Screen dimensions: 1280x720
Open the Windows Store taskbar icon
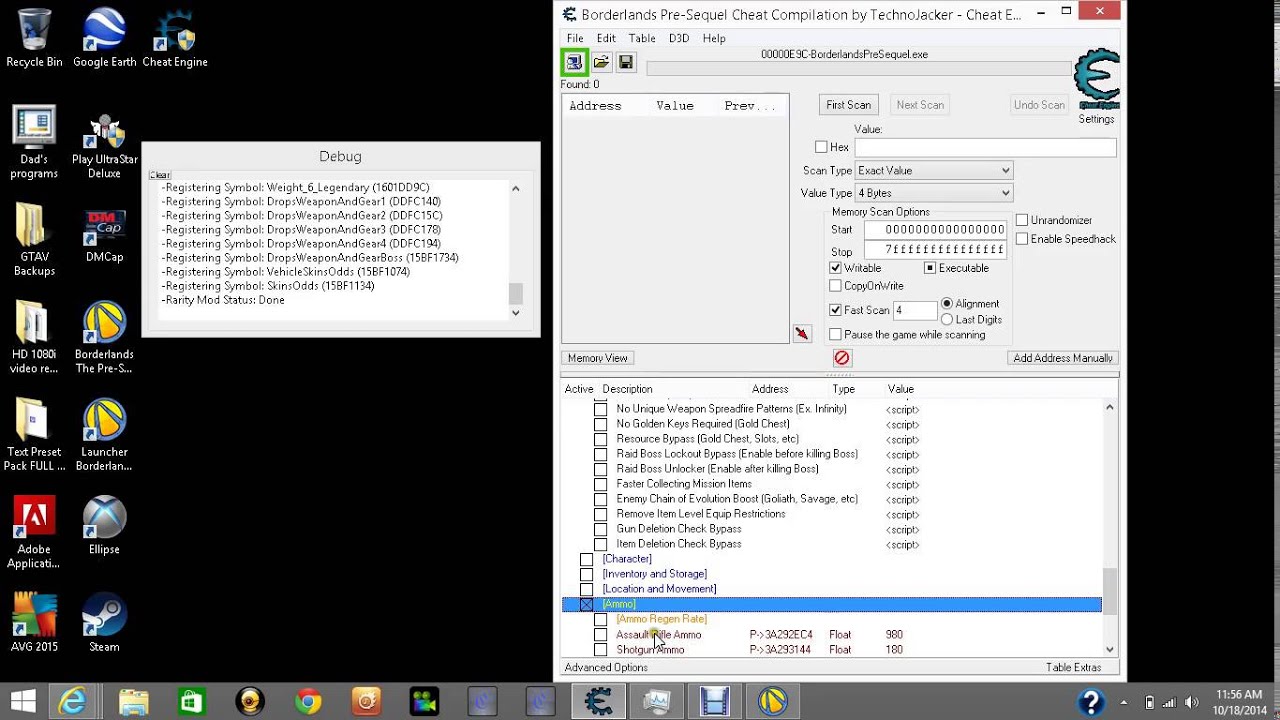(191, 701)
